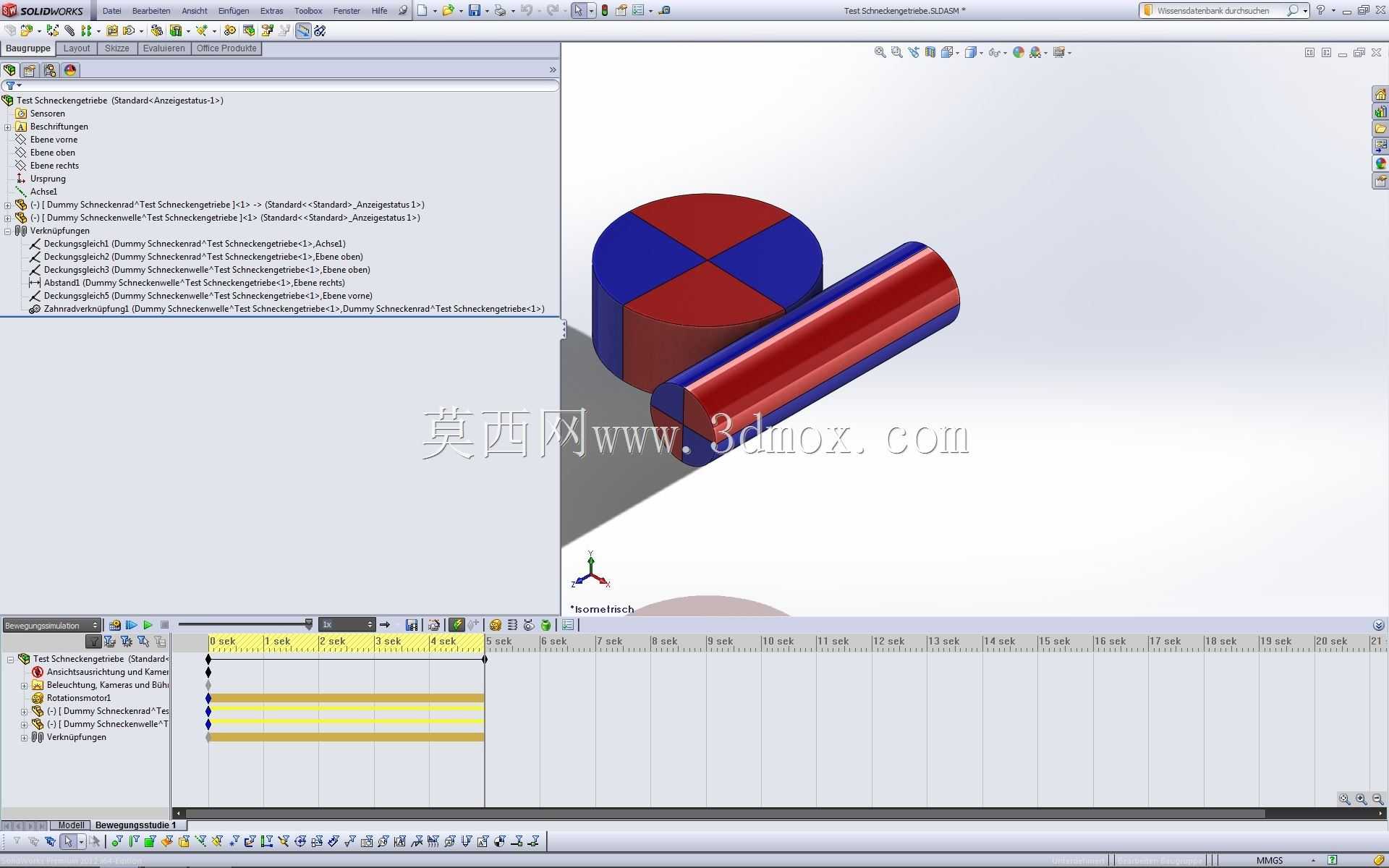Click the Rebuild traffic light icon
Viewport: 1389px width, 868px height.
[x=605, y=11]
